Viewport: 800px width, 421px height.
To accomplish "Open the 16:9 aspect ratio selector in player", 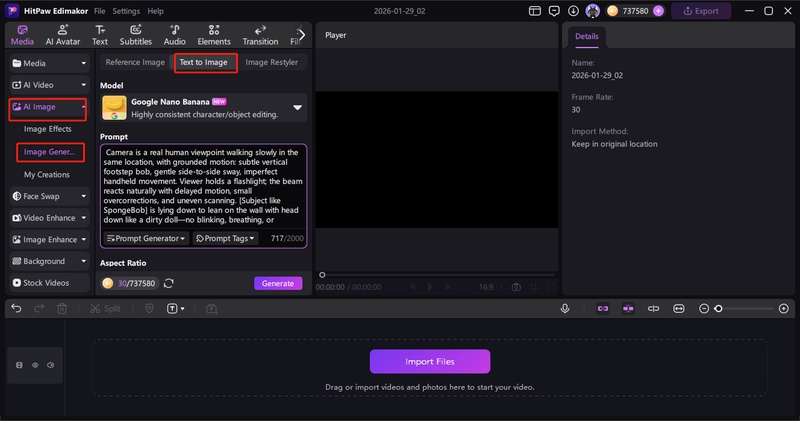I will click(489, 287).
